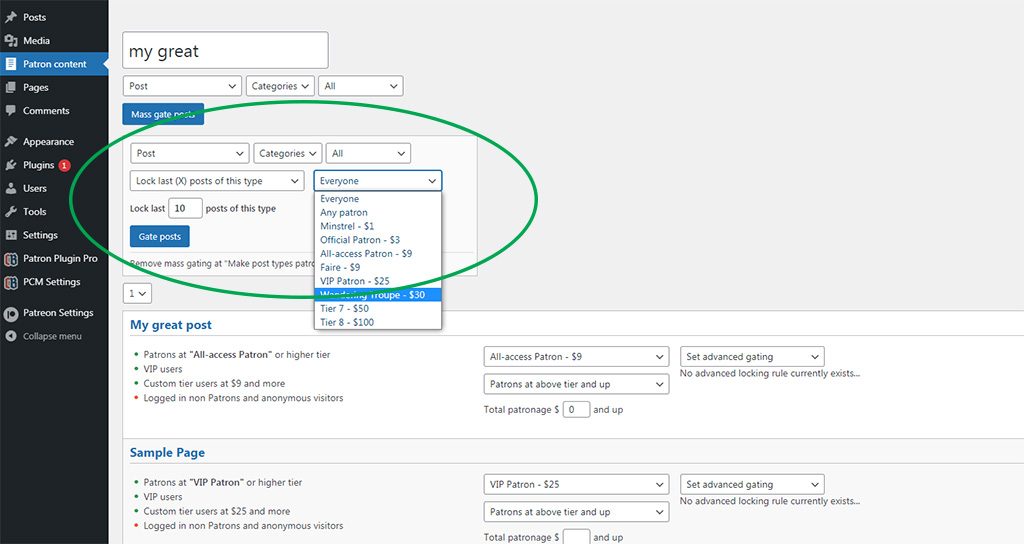Click the Comments bubble icon

click(x=11, y=110)
